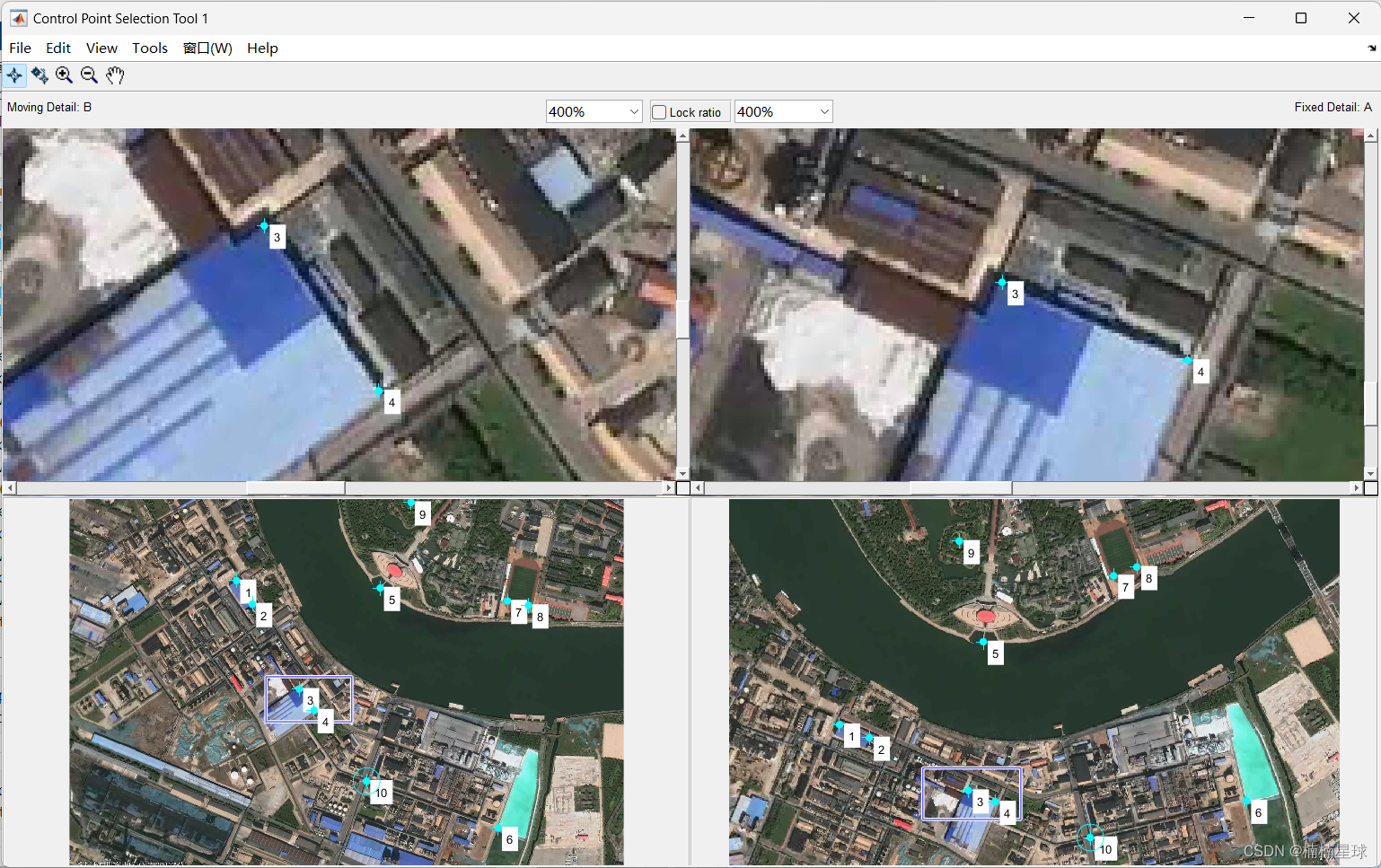Click the 'Moving Detail: B' label
This screenshot has height=868, width=1381.
tap(49, 107)
